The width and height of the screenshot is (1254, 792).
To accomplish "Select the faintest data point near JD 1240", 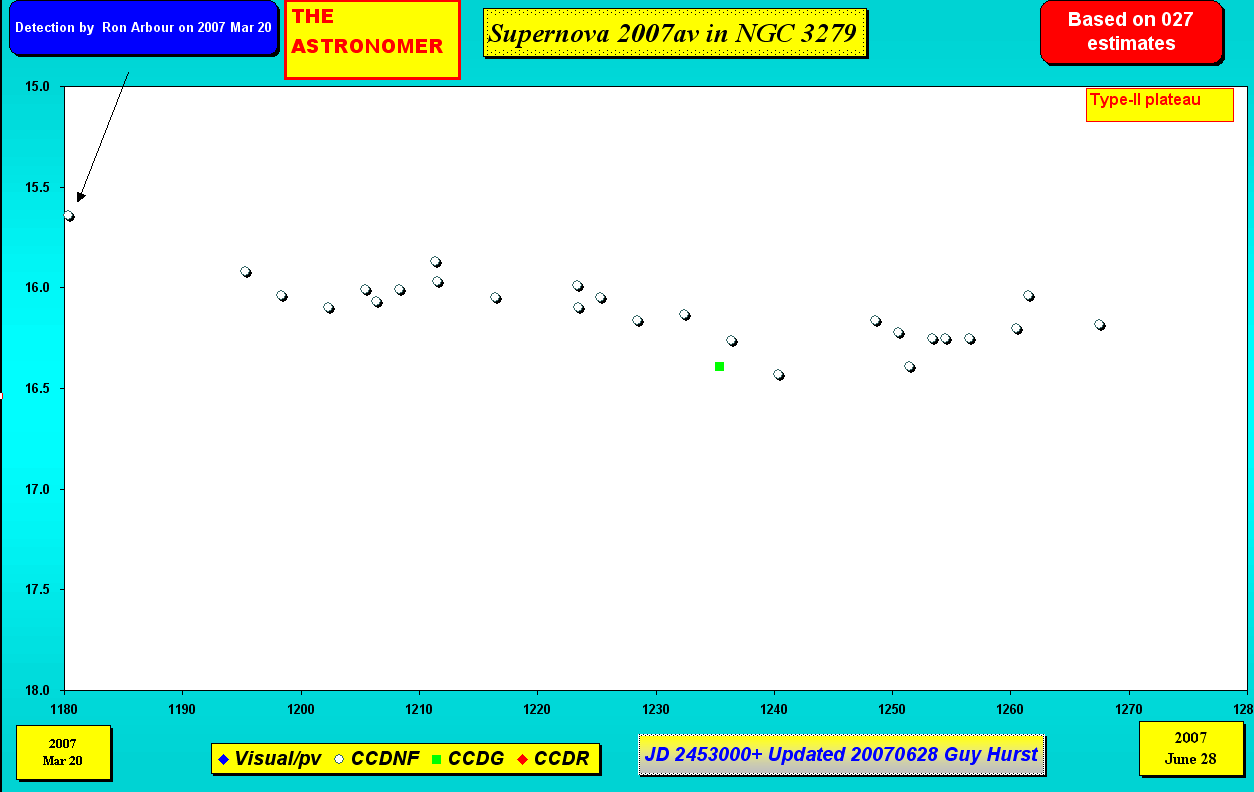I will point(779,375).
